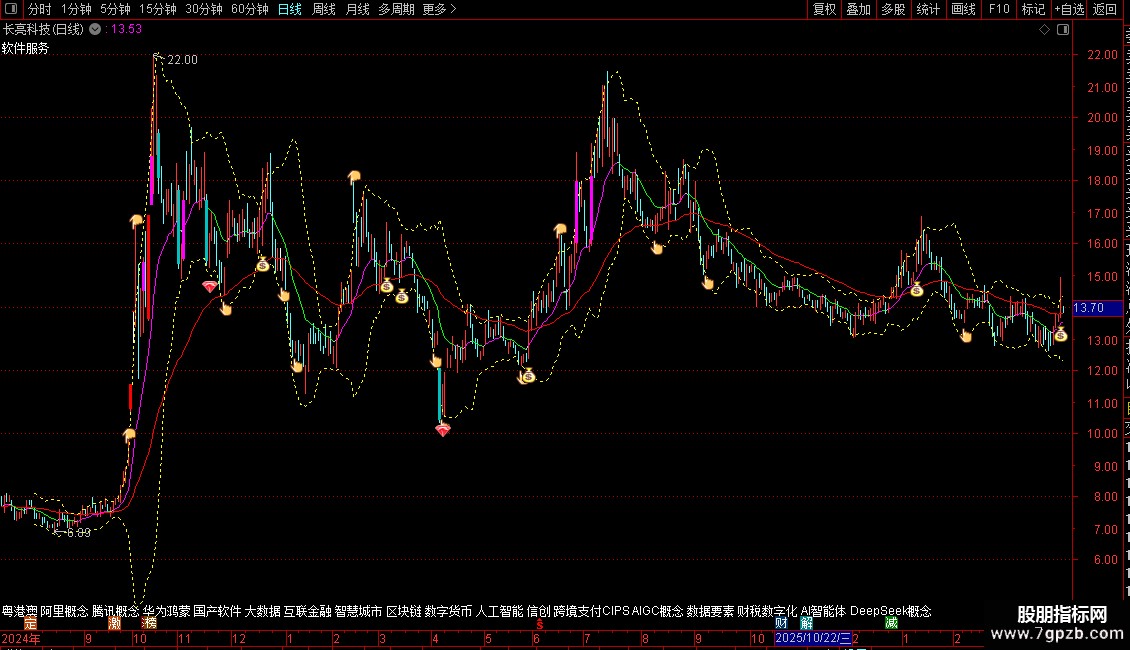Click the 叠加 overlay button

click(x=859, y=9)
